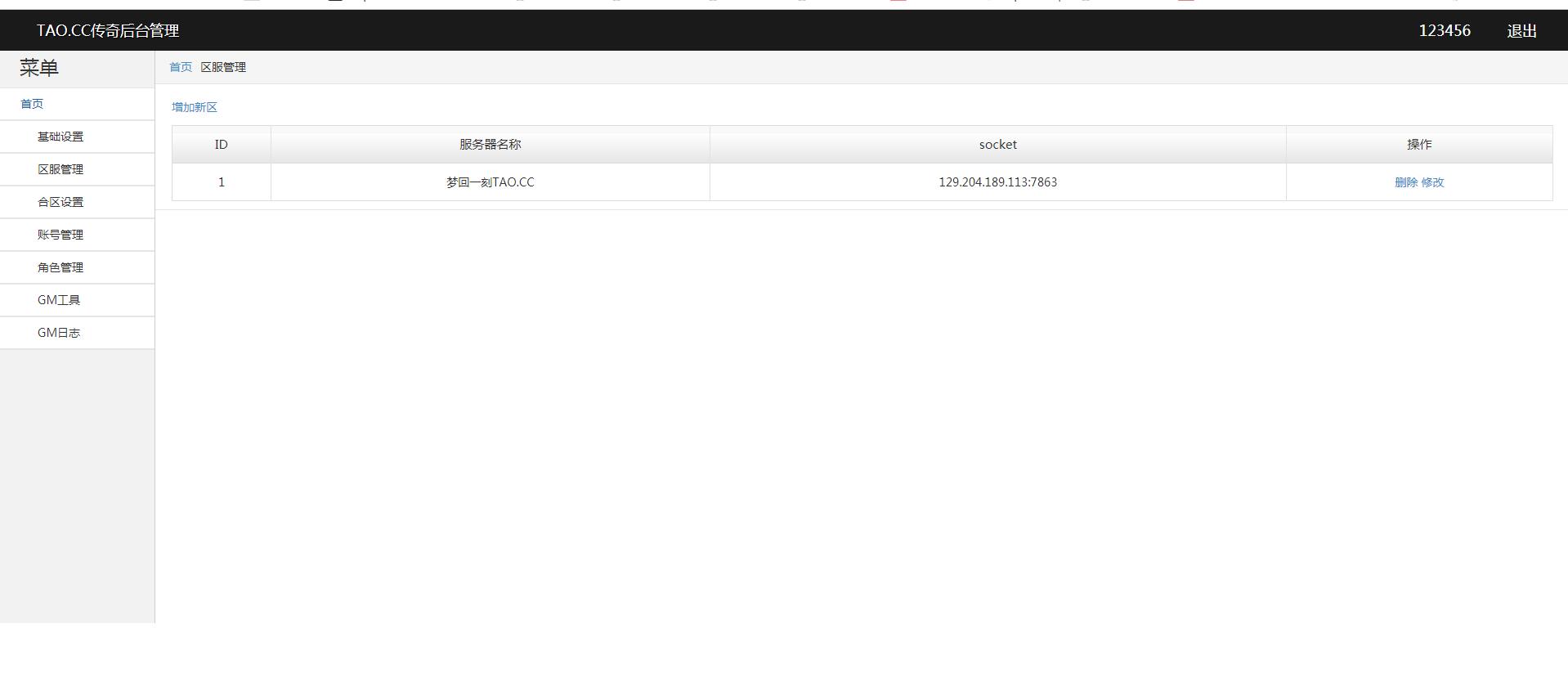The width and height of the screenshot is (1568, 686).
Task: Click the 区服管理 breadcrumb text
Action: coord(223,67)
